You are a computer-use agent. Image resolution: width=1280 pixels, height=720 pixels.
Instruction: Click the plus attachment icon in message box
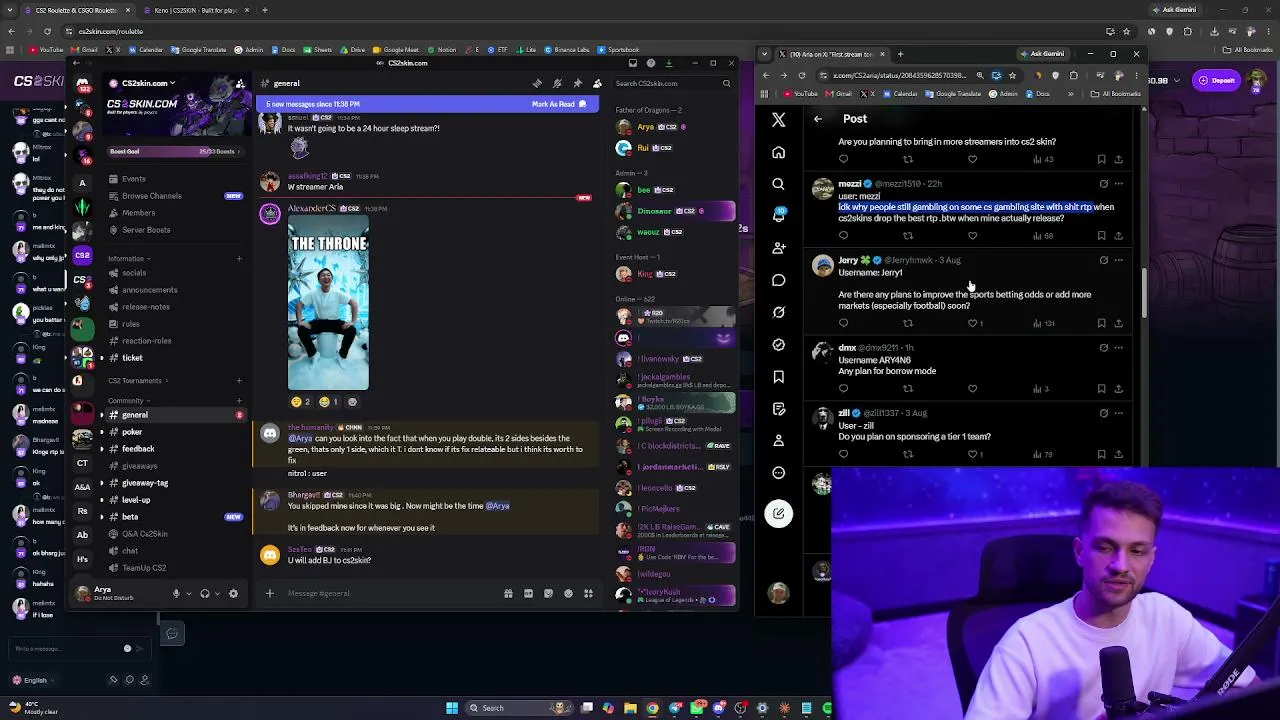point(269,593)
